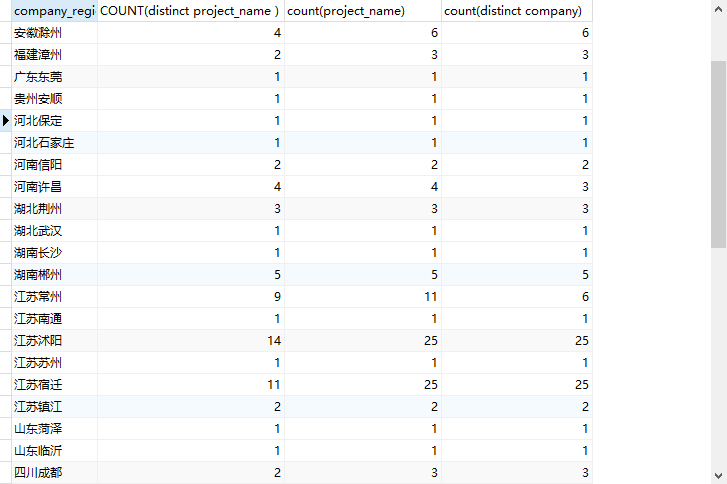This screenshot has width=727, height=484.
Task: Click distinct company value 3 in 河南许昌 row
Action: [517, 187]
